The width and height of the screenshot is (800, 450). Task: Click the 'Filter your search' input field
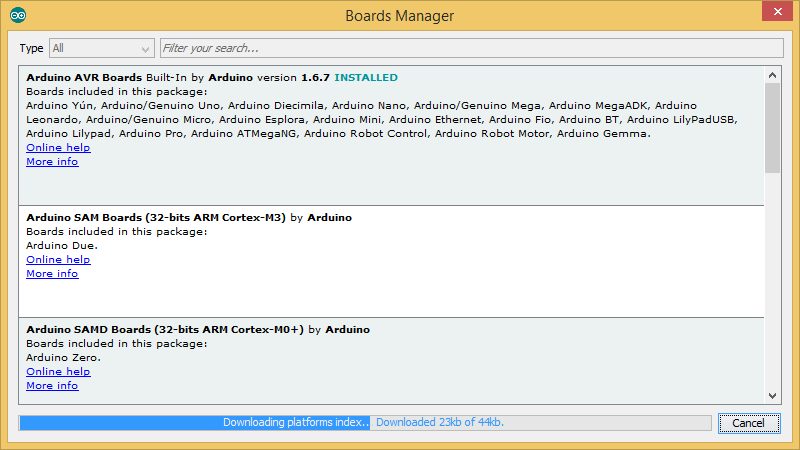[x=470, y=48]
